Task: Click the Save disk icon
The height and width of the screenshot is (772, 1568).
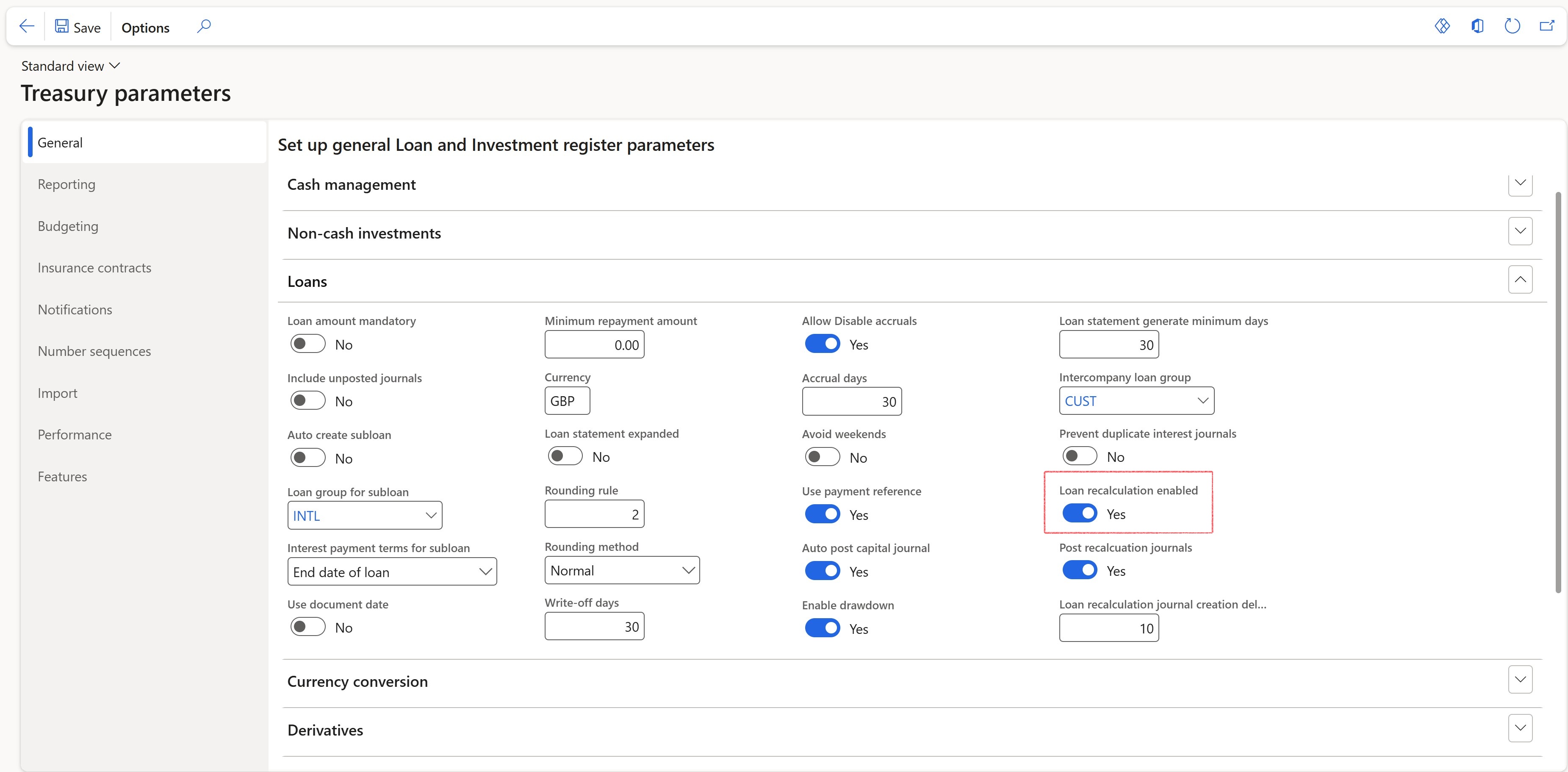Action: point(61,26)
